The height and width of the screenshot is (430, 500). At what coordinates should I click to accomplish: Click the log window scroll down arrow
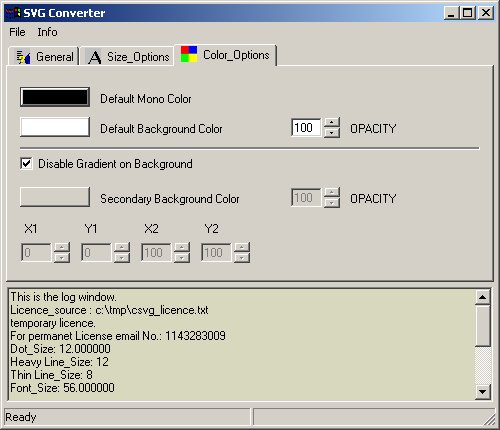click(482, 391)
